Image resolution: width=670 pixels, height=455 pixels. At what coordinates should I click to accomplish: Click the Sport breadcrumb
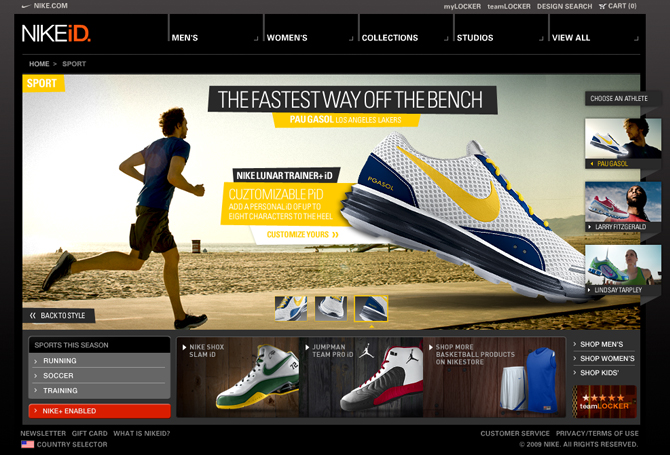pos(74,64)
